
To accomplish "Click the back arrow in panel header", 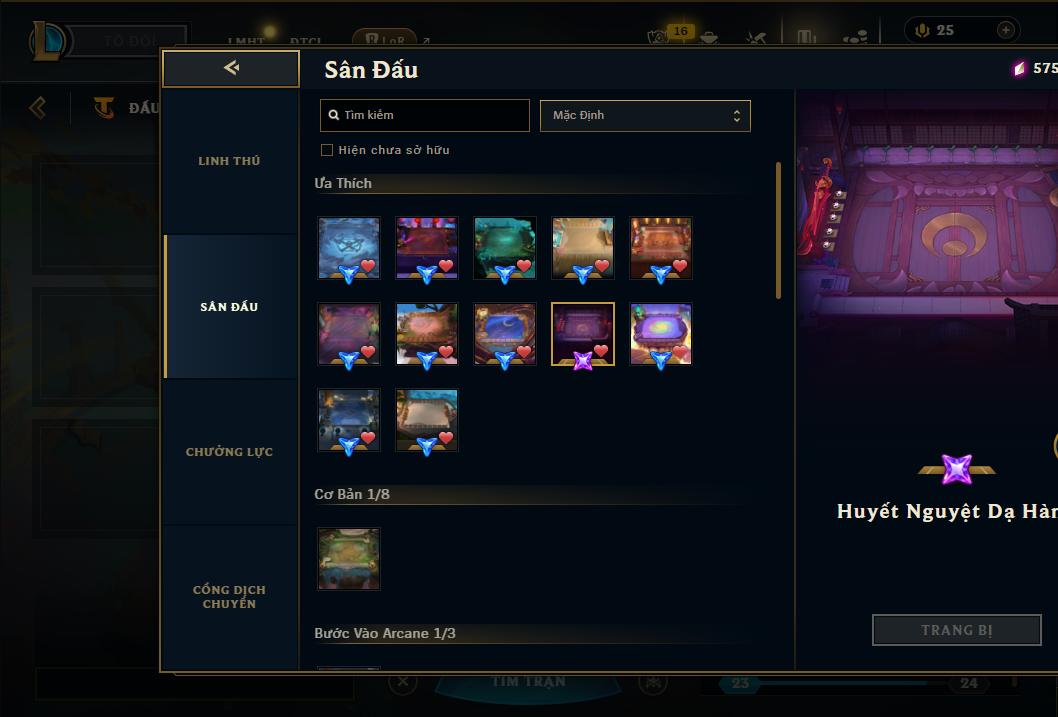I will [x=231, y=67].
